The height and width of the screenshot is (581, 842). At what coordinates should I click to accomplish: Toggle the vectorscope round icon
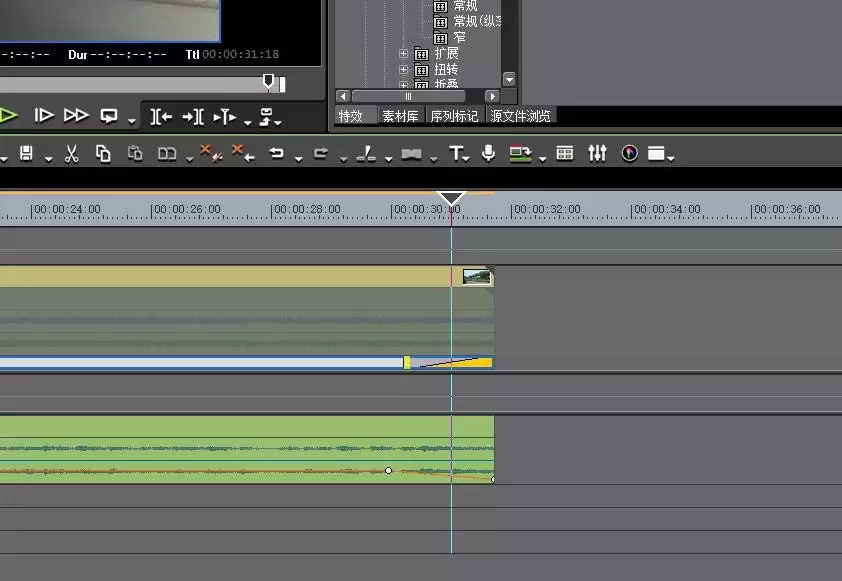(x=629, y=154)
